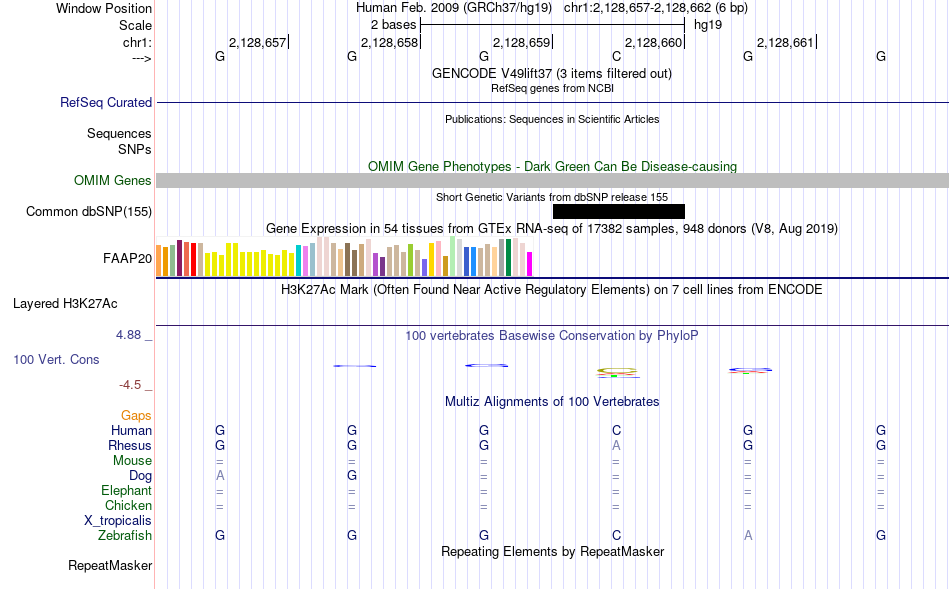Click the magenta bar in GTEx chart
Image resolution: width=950 pixels, height=589 pixels.
click(x=530, y=264)
